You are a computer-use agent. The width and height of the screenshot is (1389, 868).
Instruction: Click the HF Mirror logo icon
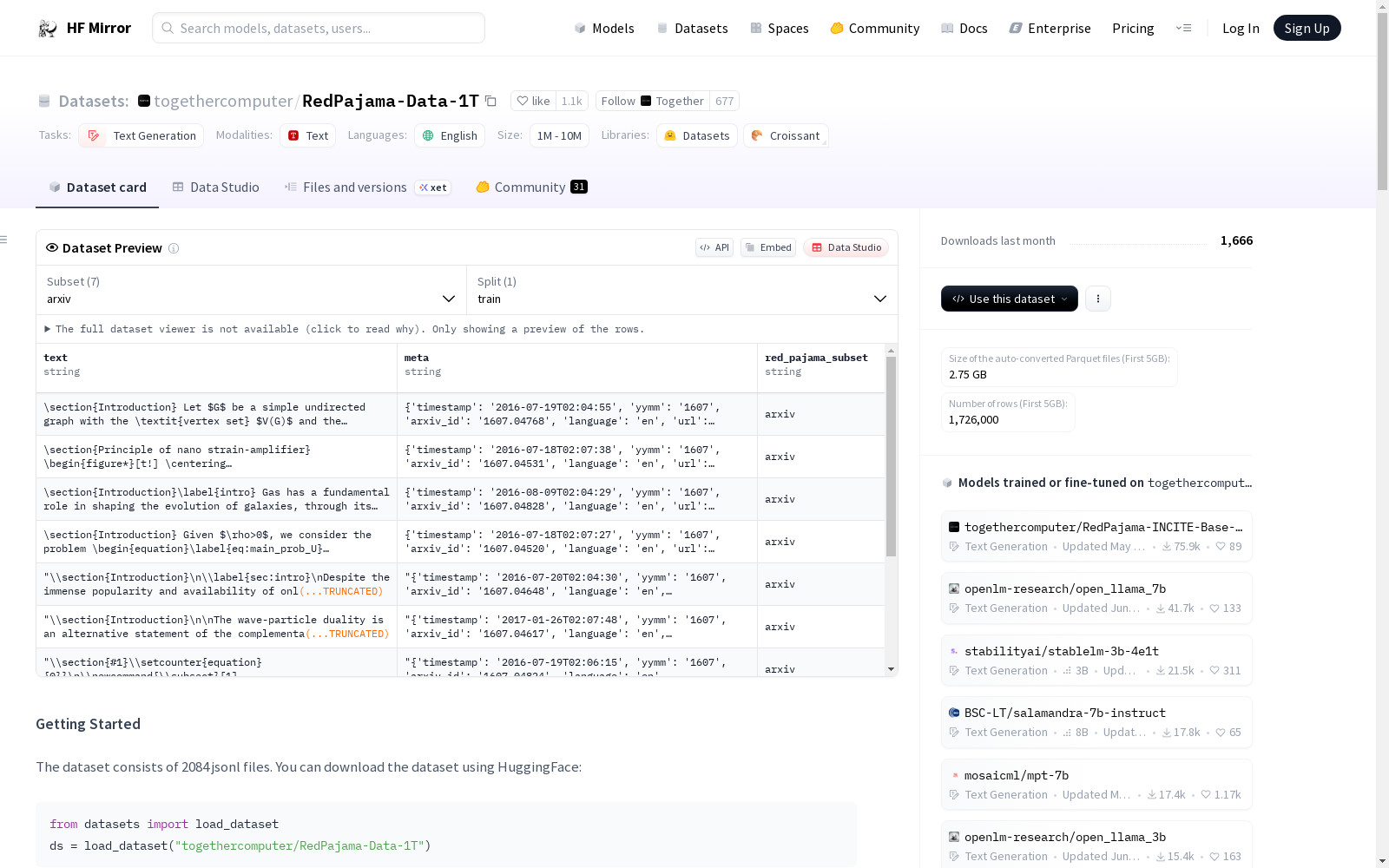pos(48,29)
